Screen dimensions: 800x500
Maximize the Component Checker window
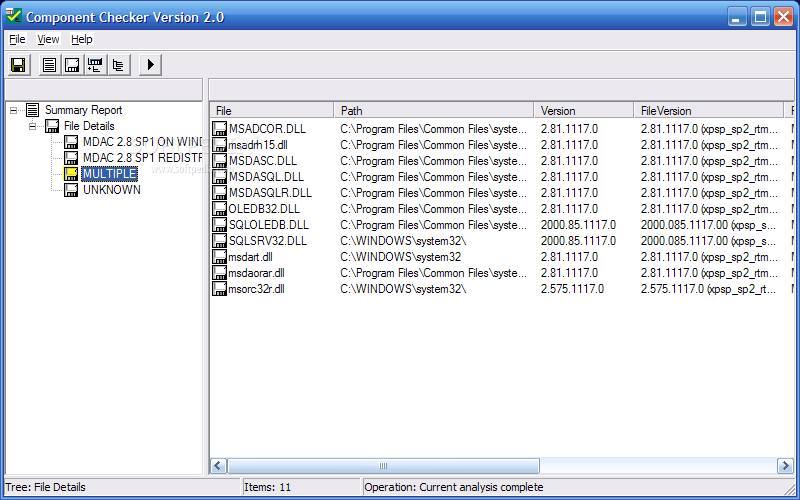point(760,16)
